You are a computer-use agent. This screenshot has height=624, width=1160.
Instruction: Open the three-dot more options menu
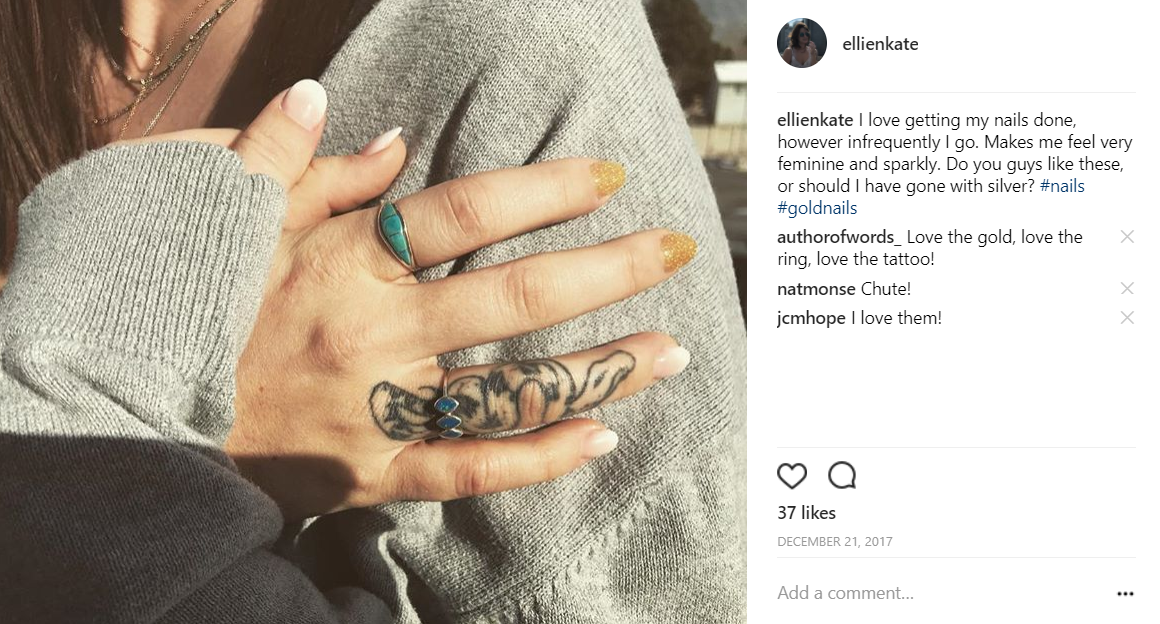tap(1125, 594)
